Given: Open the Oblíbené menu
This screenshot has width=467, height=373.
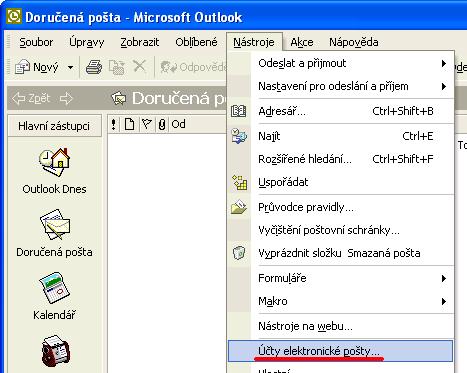Looking at the screenshot, I should coord(196,42).
